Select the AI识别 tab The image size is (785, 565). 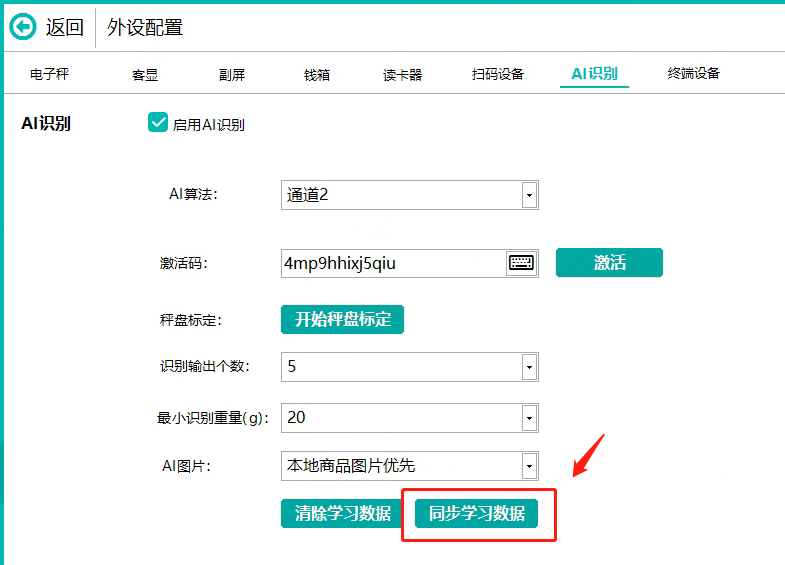click(x=594, y=74)
